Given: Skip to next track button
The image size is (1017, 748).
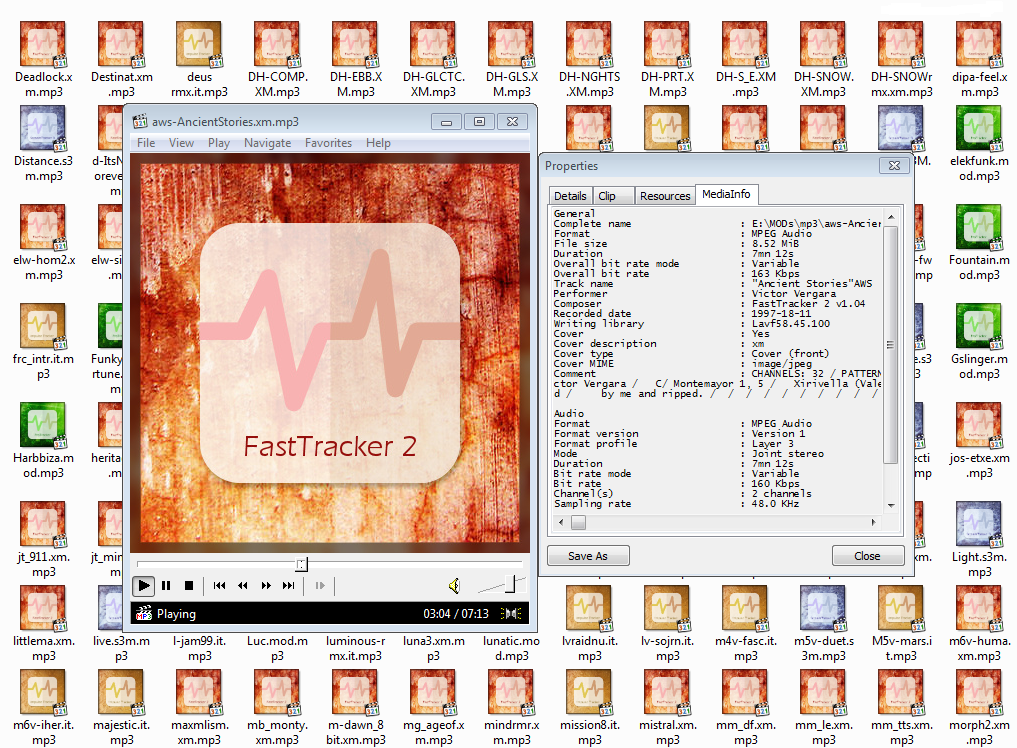Looking at the screenshot, I should 289,586.
